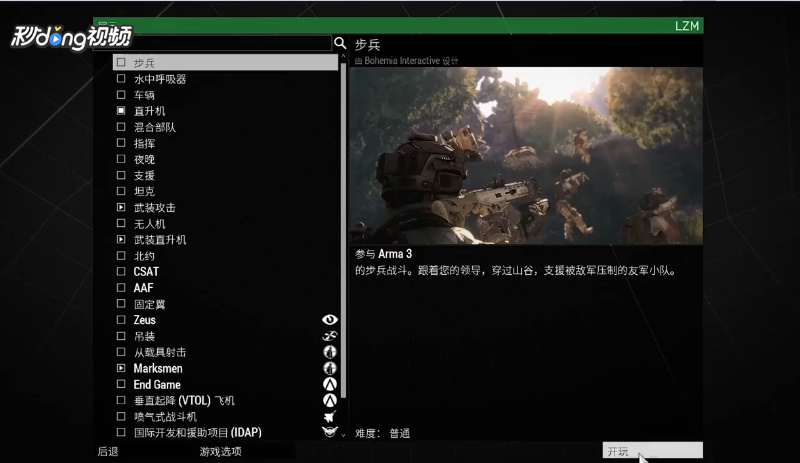Screen dimensions: 800x463
Task: Select the Zeus showcase entry
Action: click(x=225, y=320)
